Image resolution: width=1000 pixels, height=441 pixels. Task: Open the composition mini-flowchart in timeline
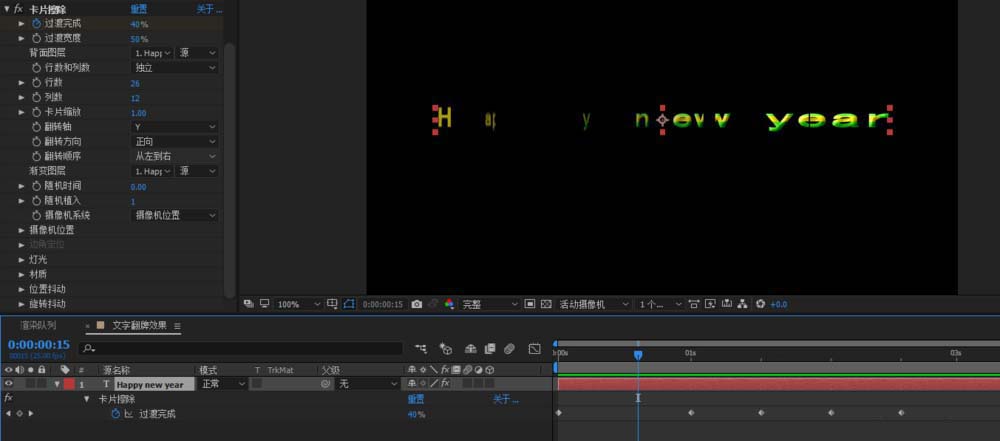pos(421,348)
